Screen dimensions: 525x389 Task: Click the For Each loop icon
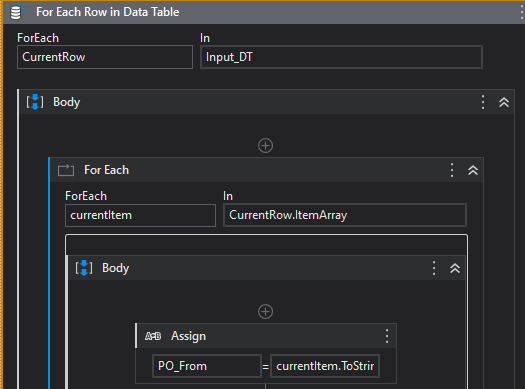(x=66, y=170)
